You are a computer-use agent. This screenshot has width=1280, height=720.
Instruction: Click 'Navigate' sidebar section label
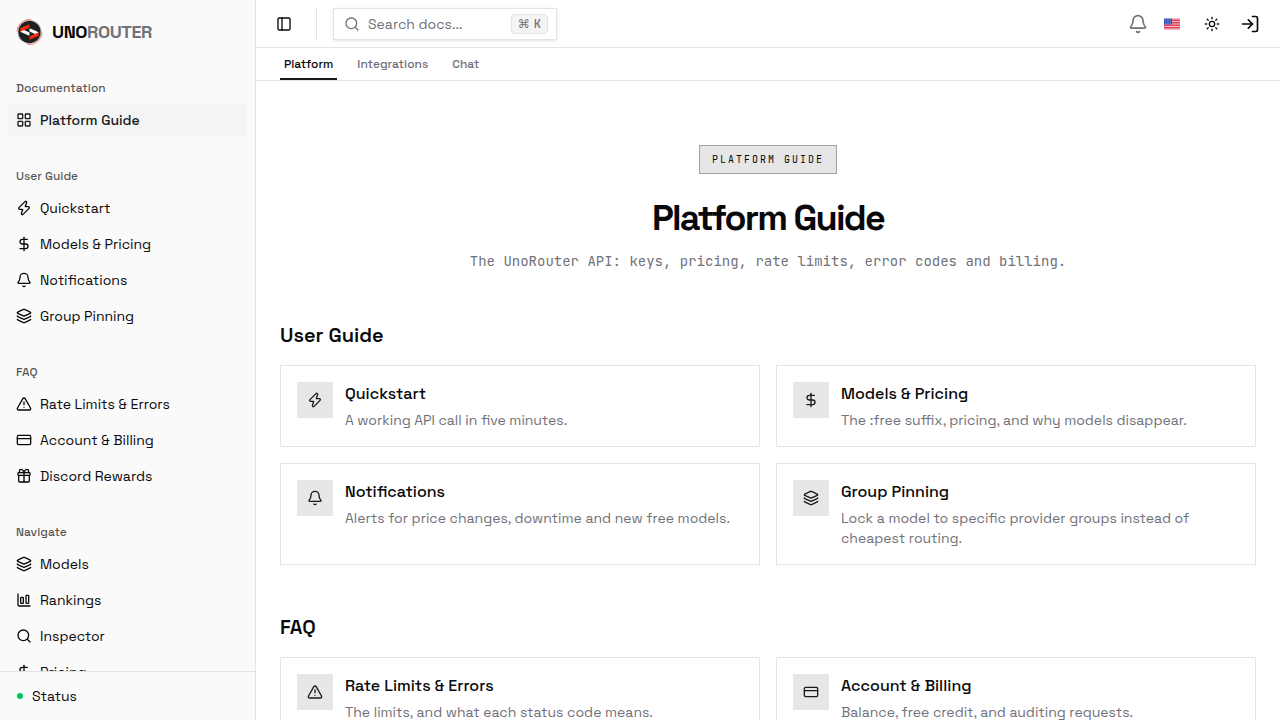tap(41, 532)
